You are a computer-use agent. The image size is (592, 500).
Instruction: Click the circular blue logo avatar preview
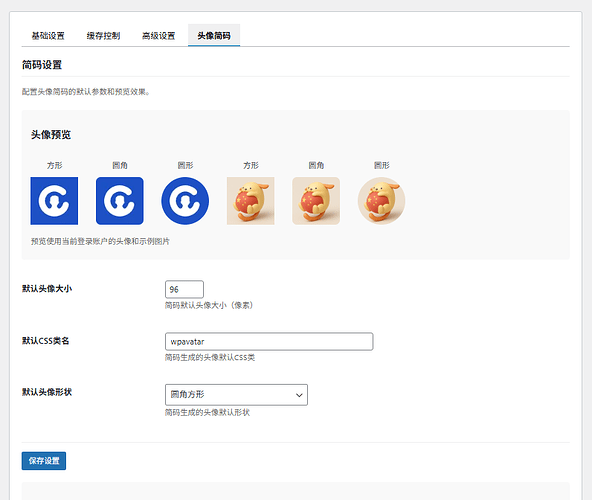tap(185, 201)
